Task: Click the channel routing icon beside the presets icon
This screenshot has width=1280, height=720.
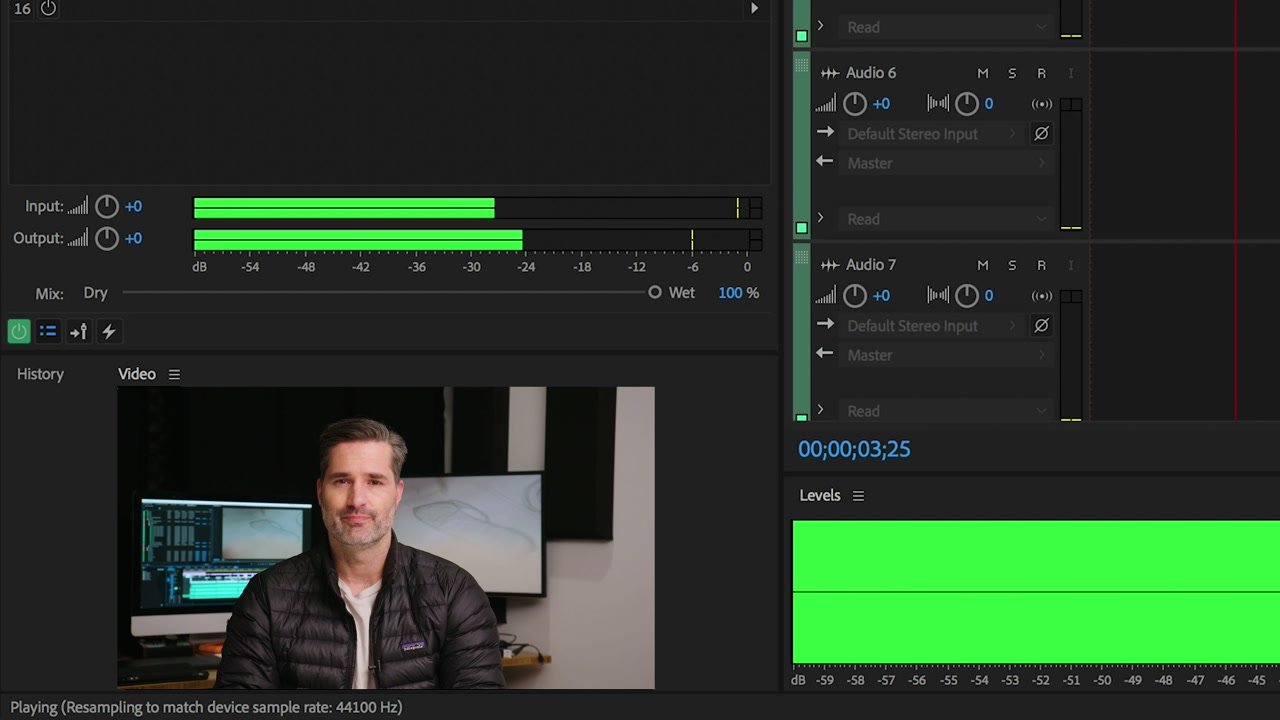Action: click(x=78, y=331)
